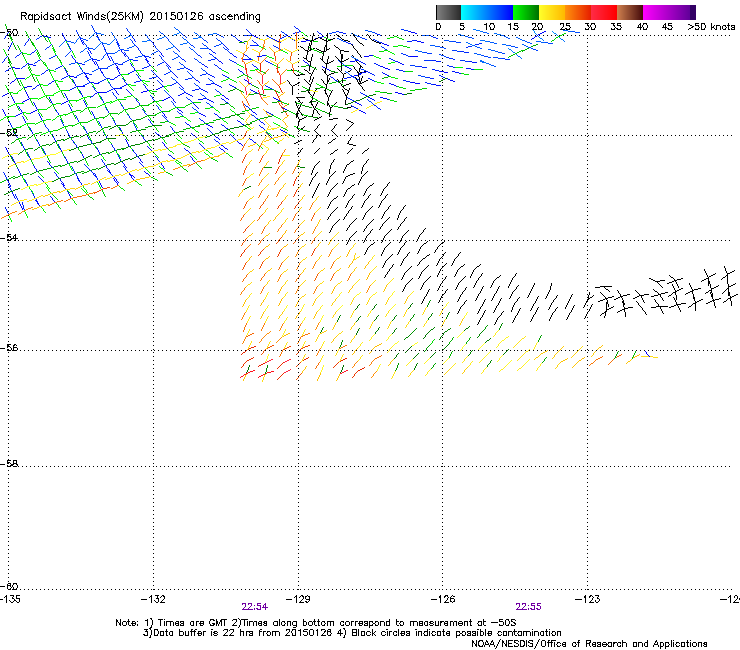This screenshot has height=650, width=740.
Task: Click the '>50 knots' legend label
Action: pyautogui.click(x=711, y=26)
